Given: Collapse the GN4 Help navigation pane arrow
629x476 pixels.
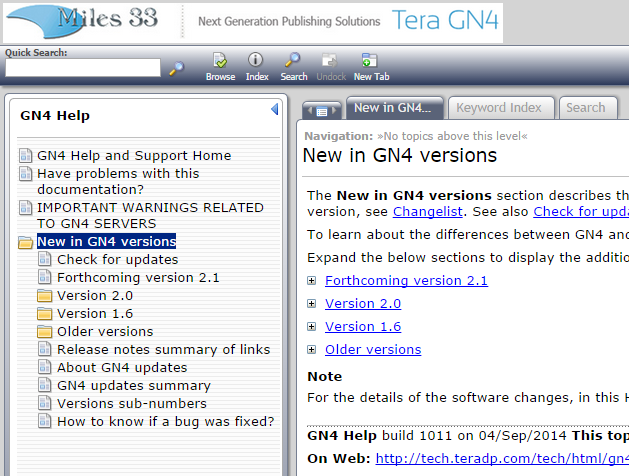Looking at the screenshot, I should [275, 109].
